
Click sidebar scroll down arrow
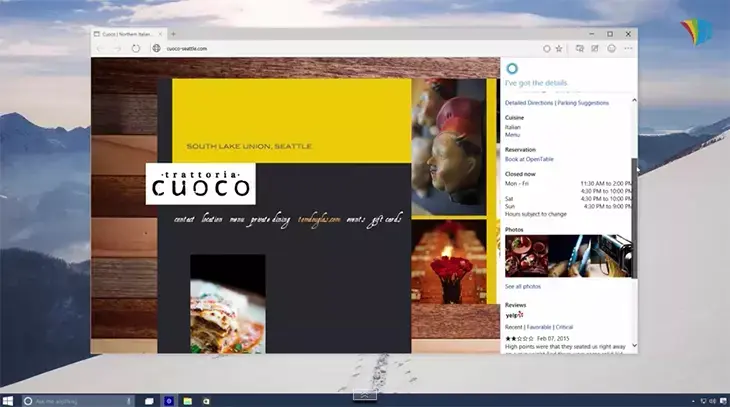pyautogui.click(x=634, y=345)
